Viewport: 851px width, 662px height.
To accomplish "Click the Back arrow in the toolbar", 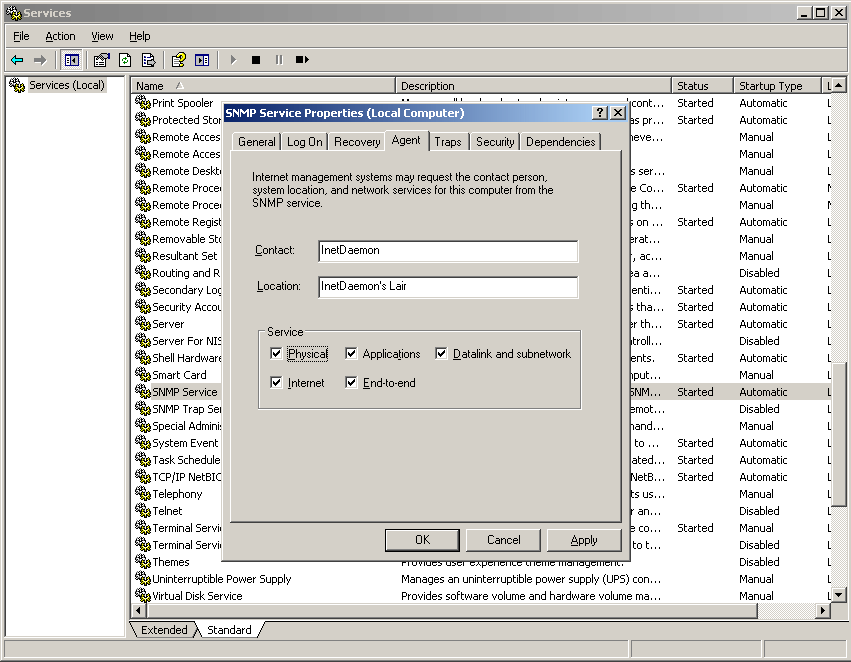I will (x=17, y=60).
